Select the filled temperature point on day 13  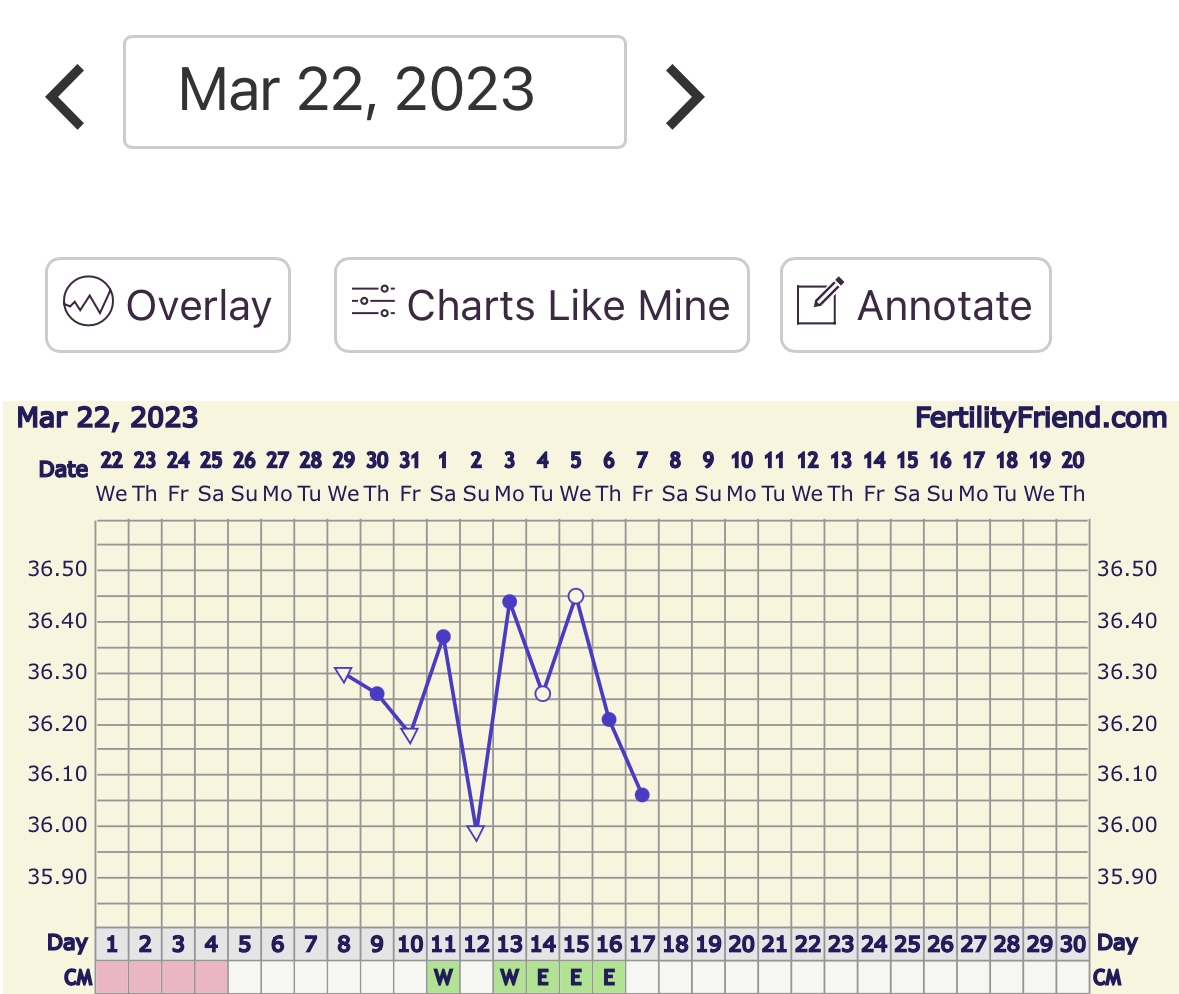click(509, 602)
